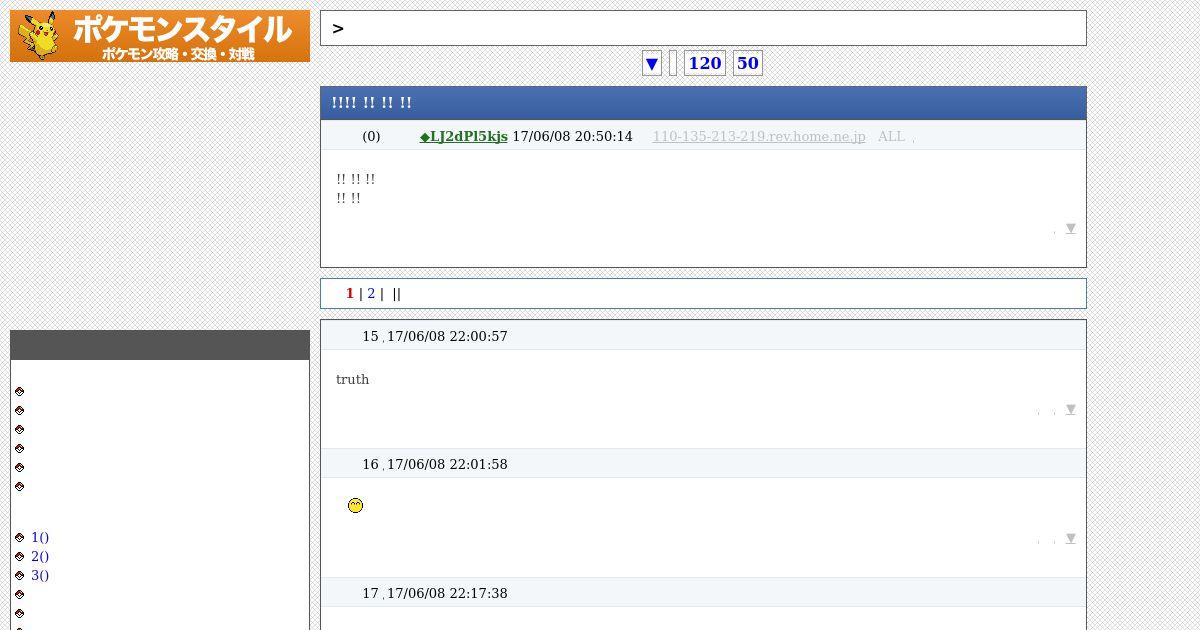
Task: Click the pokeball icon beside 3()
Action: (19, 576)
